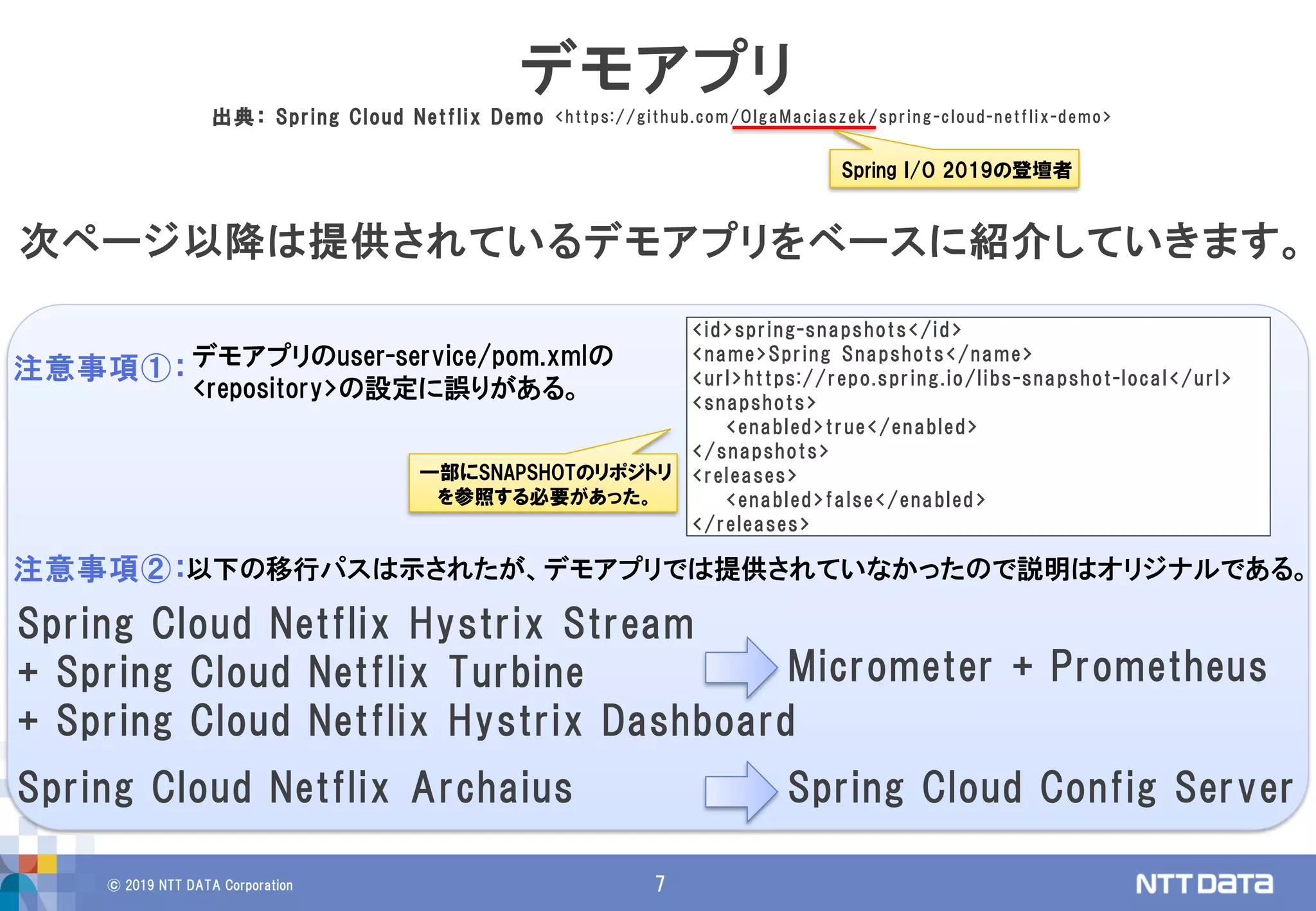Click 'Spring Cloud Config Server' text
1316x911 pixels.
tap(1041, 788)
